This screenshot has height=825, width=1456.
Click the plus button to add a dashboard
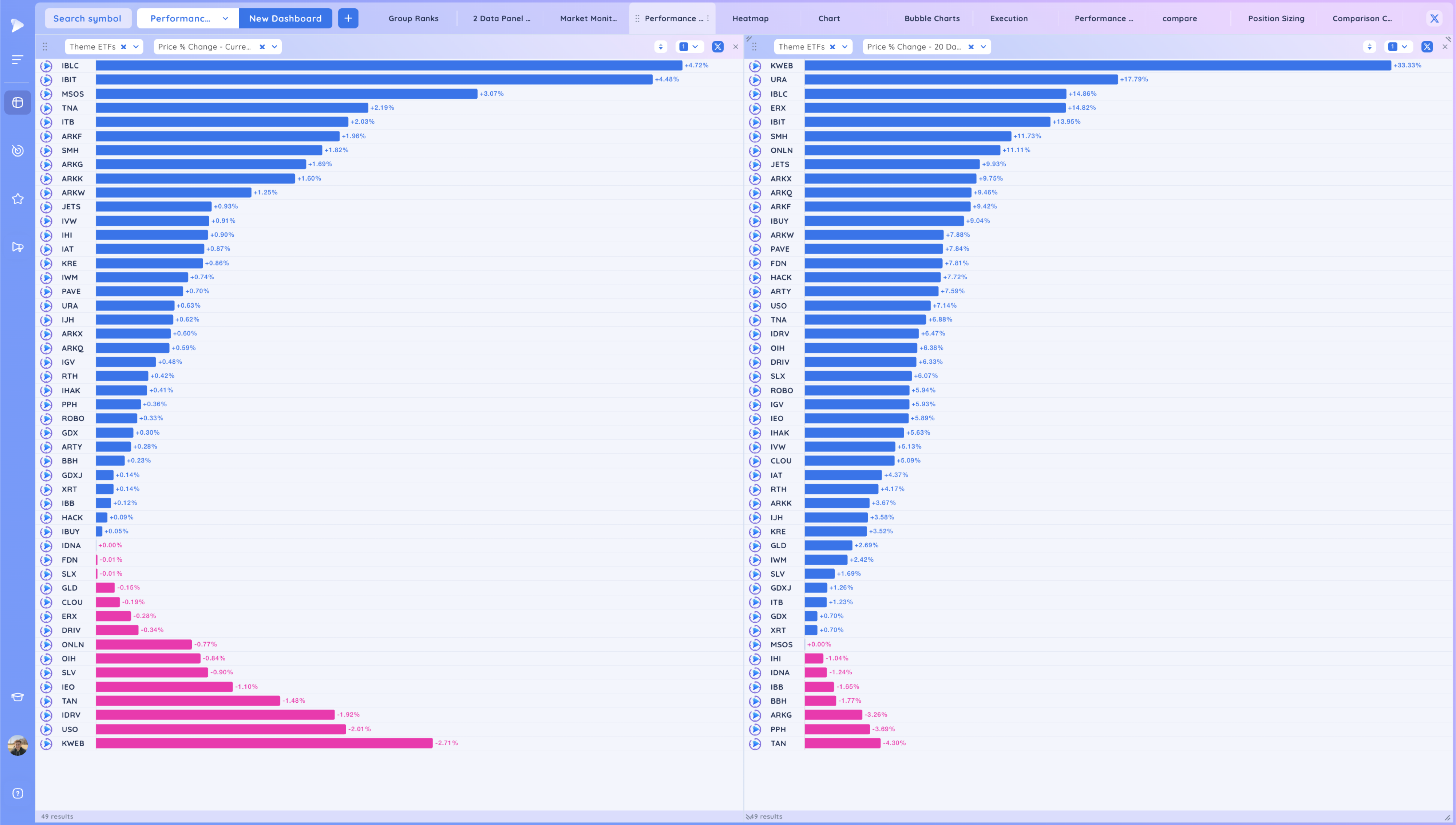[x=348, y=19]
